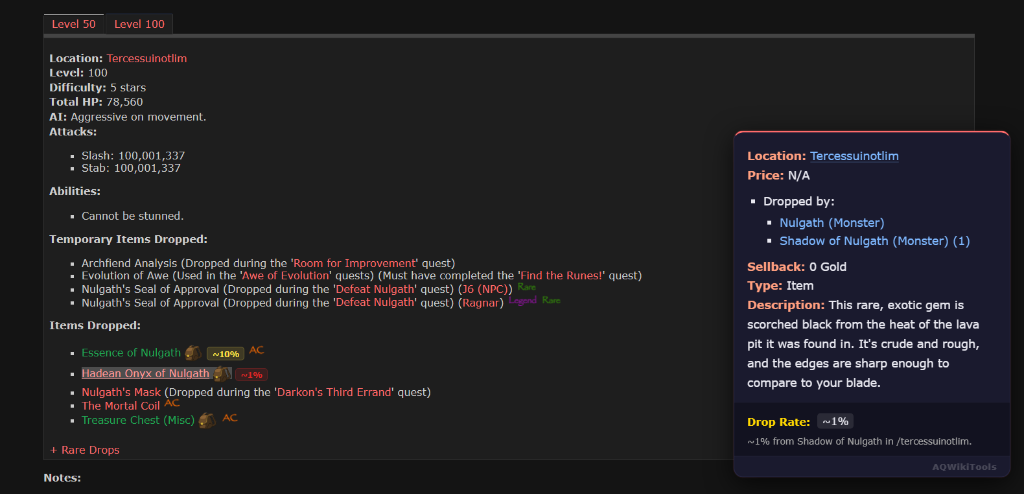This screenshot has height=494, width=1024.
Task: Expand the Rare Drops section
Action: coord(85,450)
